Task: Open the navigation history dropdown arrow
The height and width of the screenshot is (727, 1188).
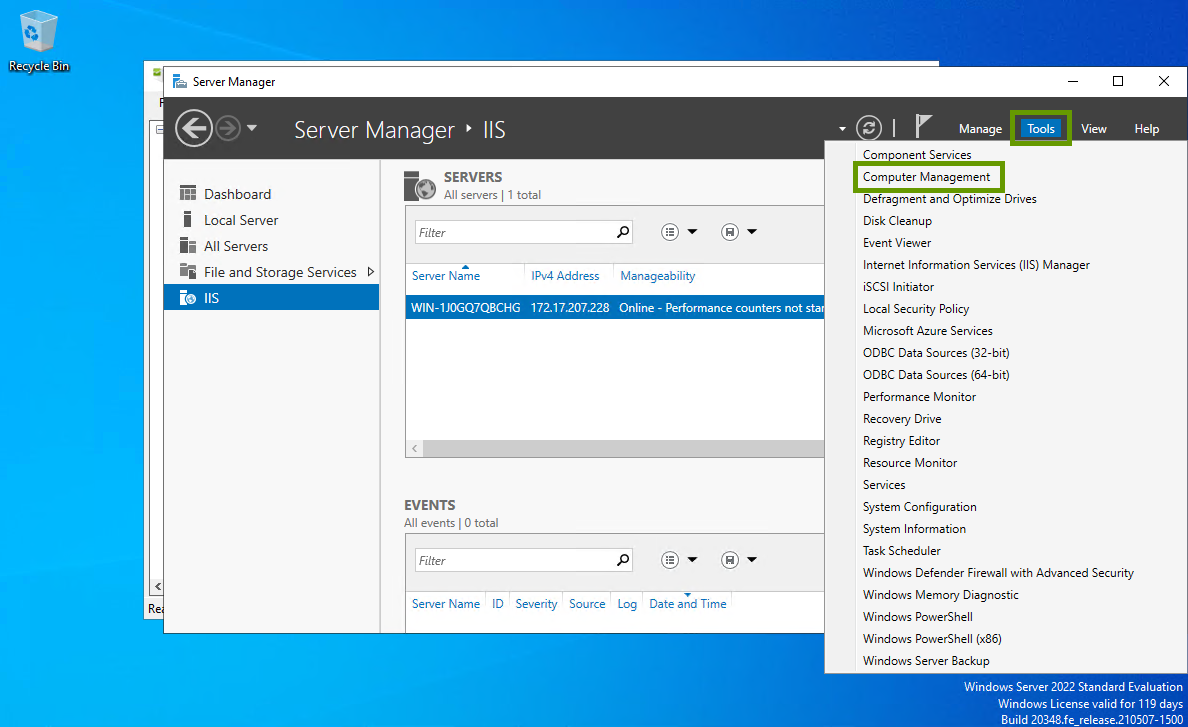Action: [x=252, y=128]
